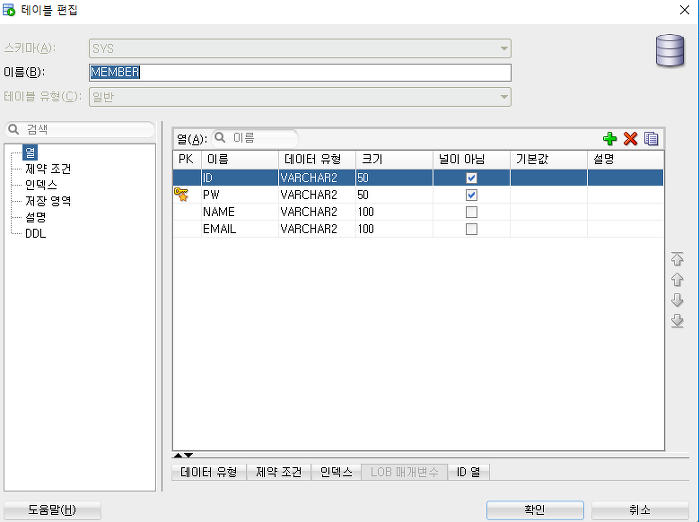Switch to the 제약 조건 bottom tab
Screen dimensions: 700x522
point(279,472)
